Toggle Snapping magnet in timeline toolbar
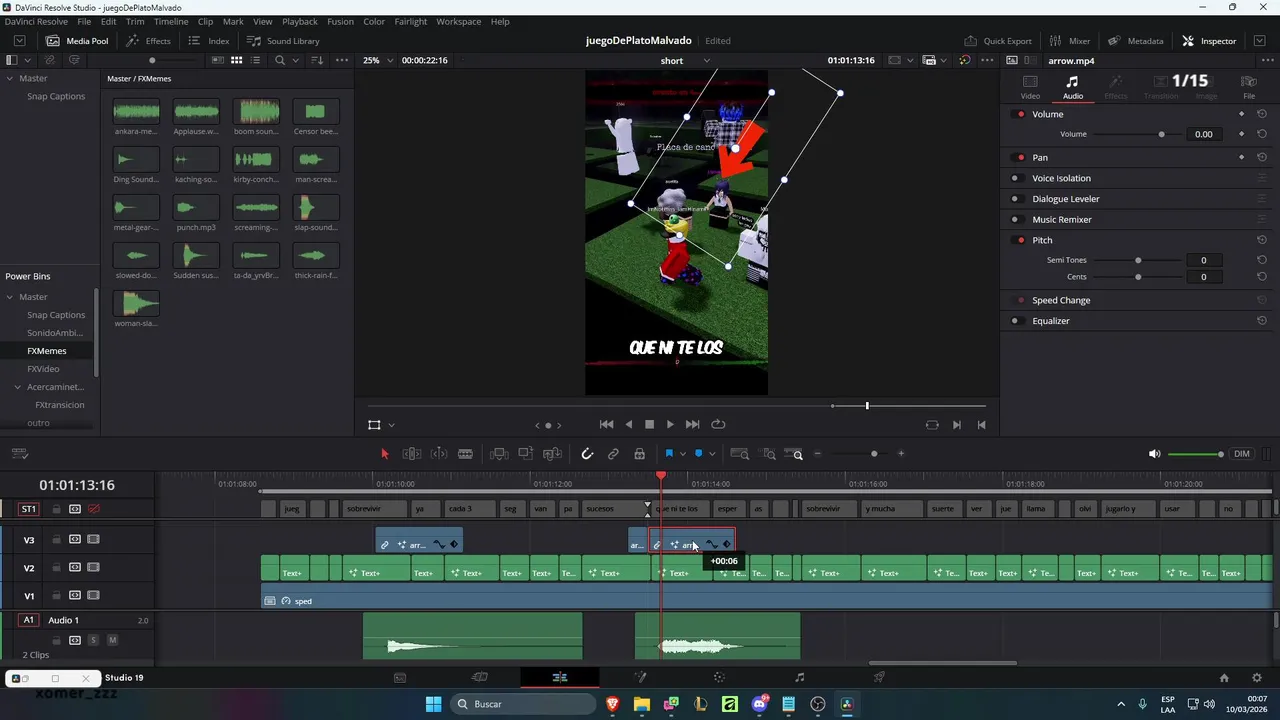1280x720 pixels. 587,454
